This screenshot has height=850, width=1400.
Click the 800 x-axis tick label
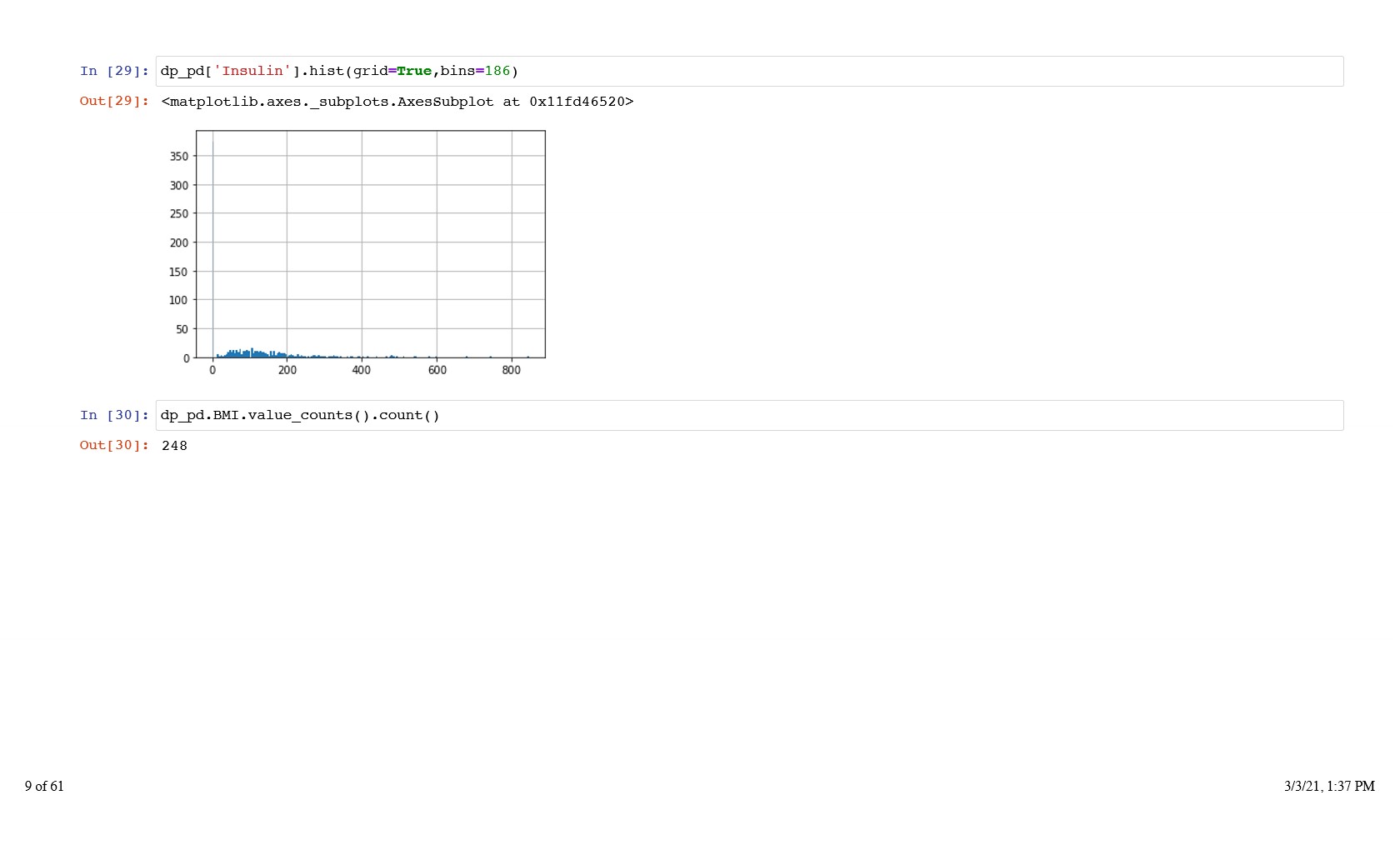point(512,371)
